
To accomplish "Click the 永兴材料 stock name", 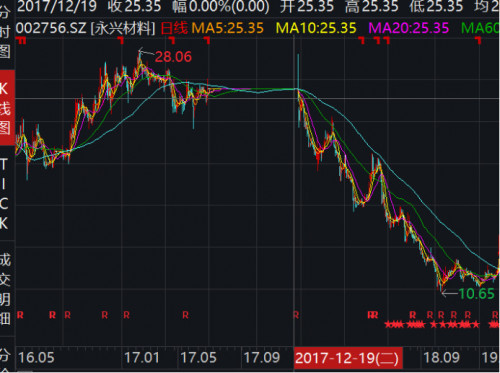I will tap(123, 29).
